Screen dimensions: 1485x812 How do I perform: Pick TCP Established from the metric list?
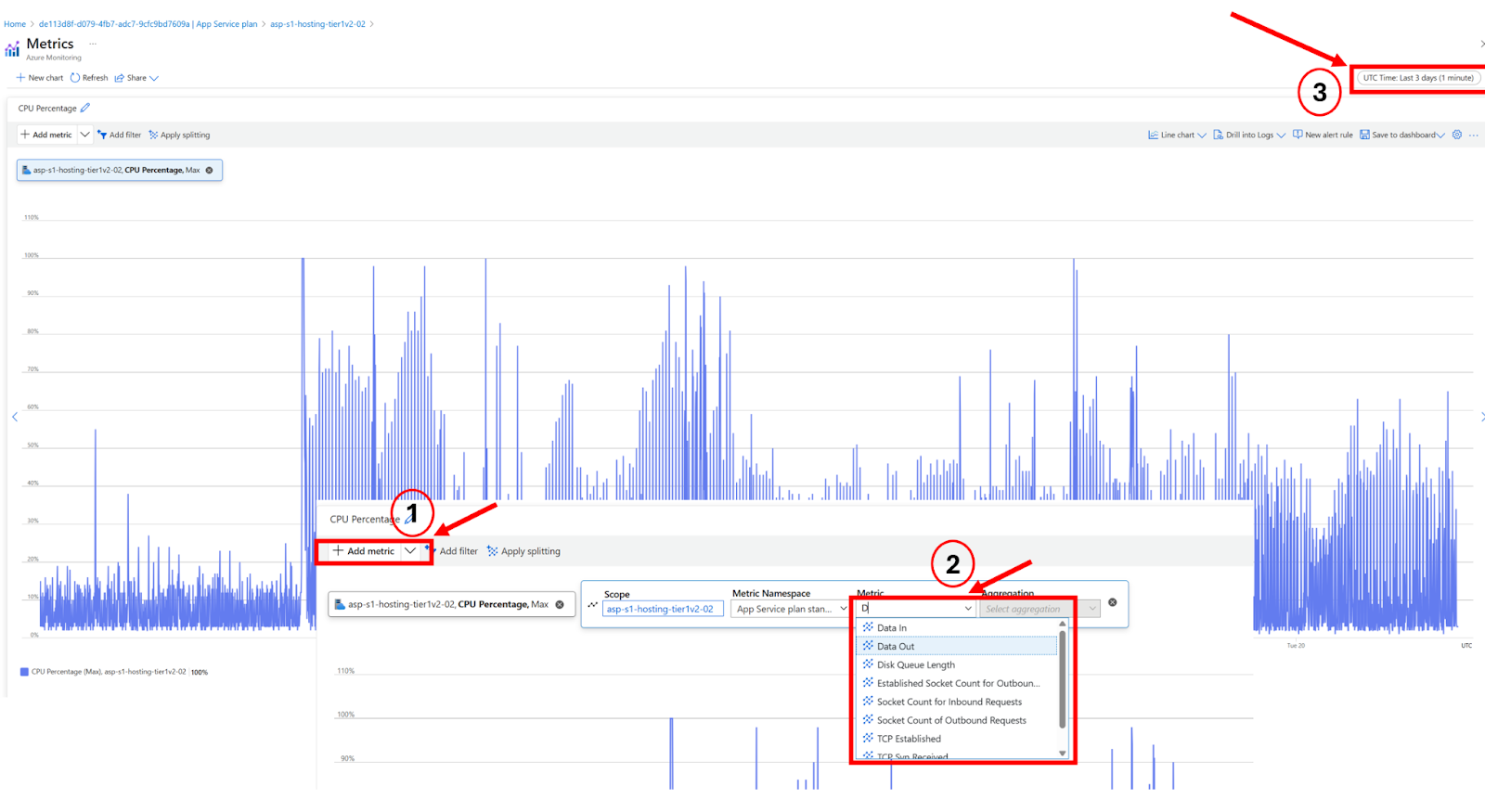(909, 739)
